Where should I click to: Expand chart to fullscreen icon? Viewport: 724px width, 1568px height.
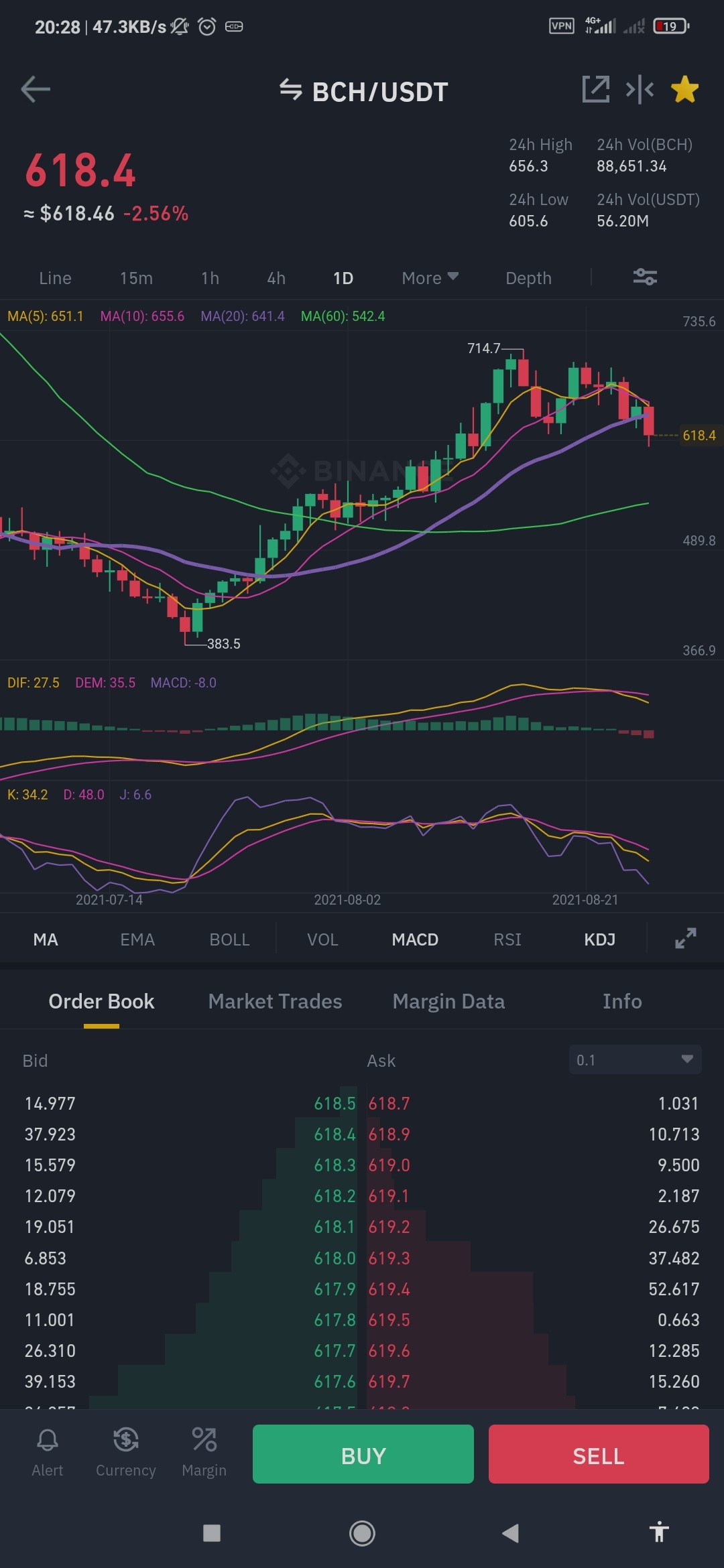pos(686,938)
